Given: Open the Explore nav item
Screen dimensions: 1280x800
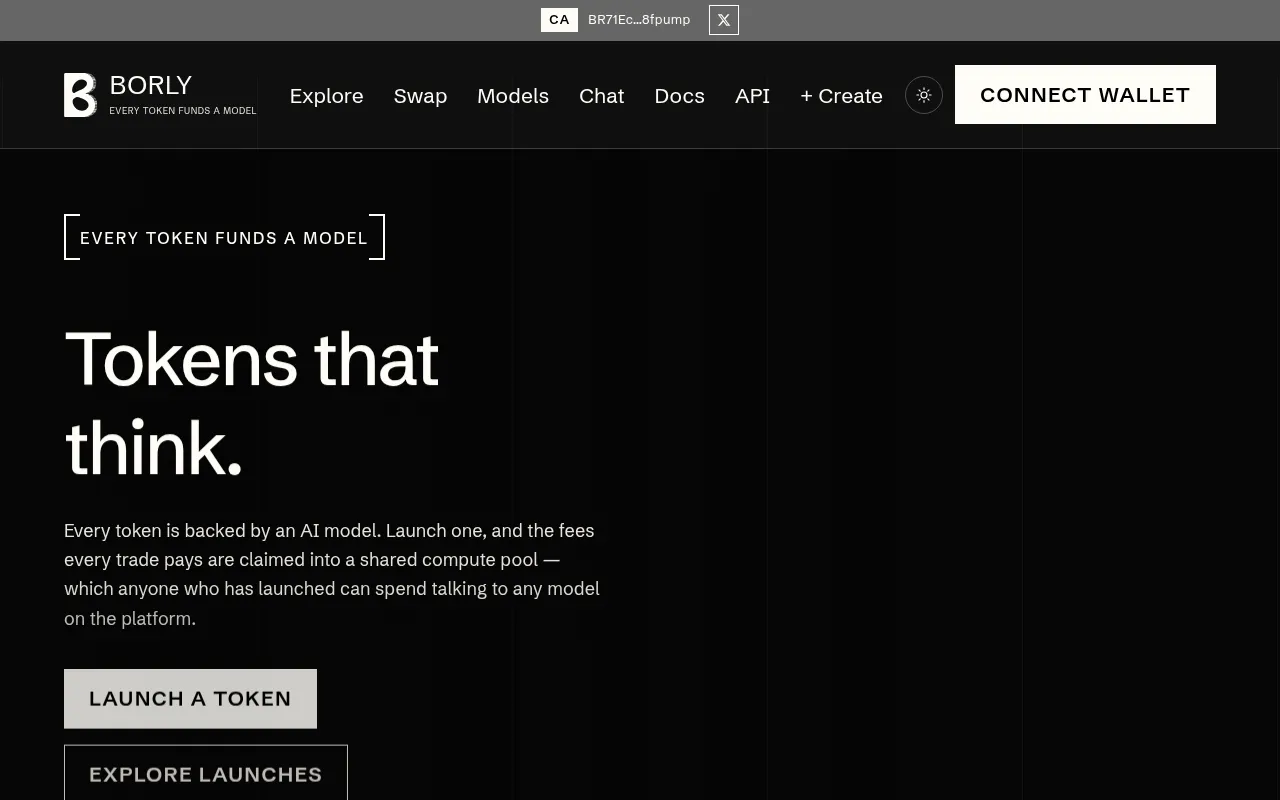Looking at the screenshot, I should pos(327,96).
